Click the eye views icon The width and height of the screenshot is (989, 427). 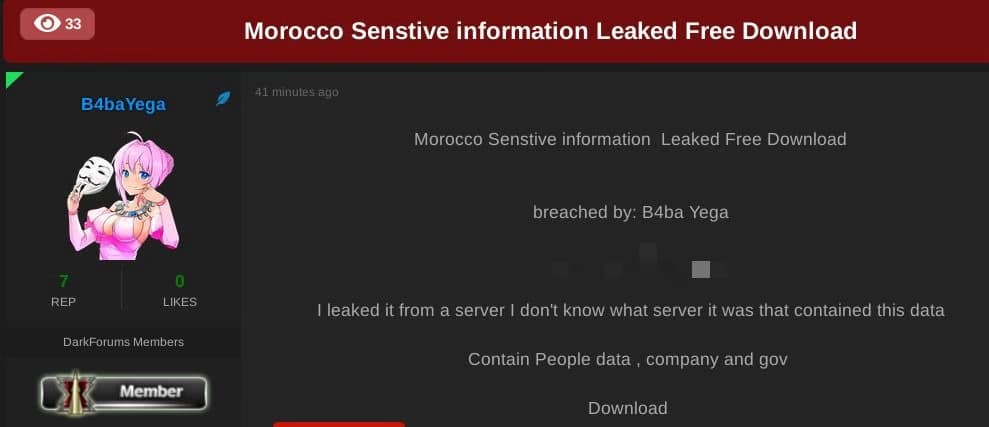47,24
